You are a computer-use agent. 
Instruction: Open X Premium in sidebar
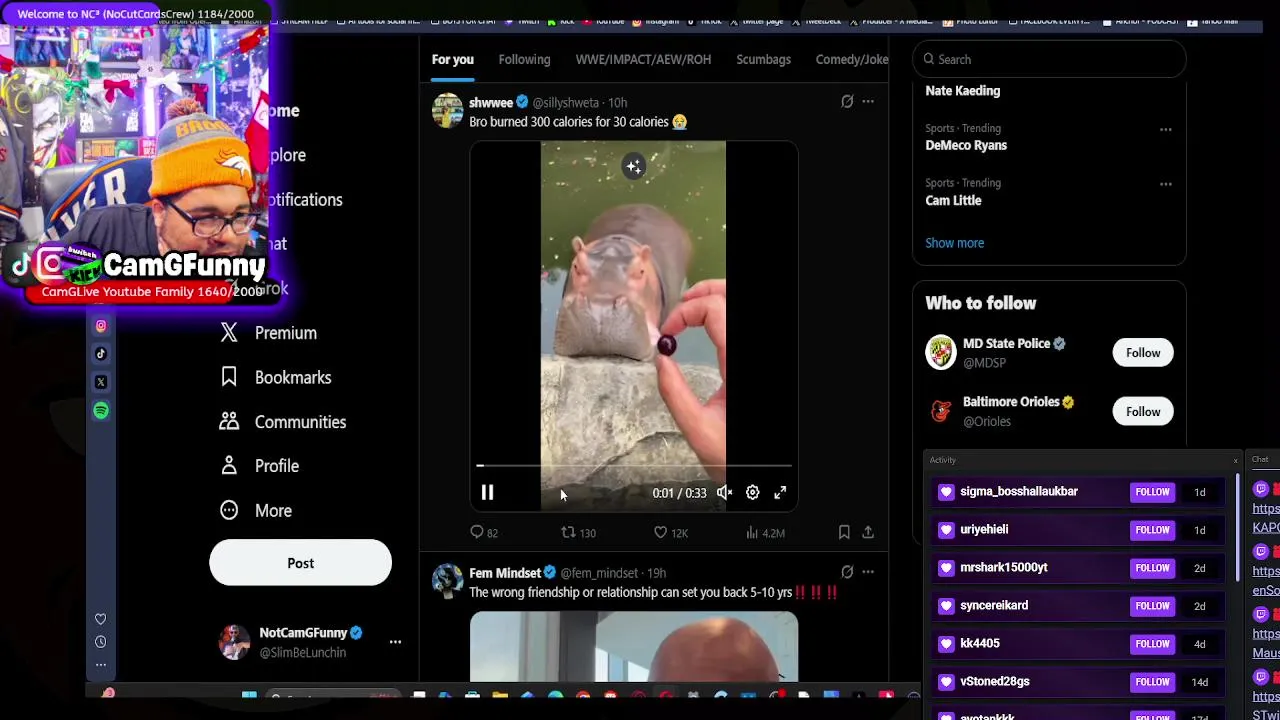tap(268, 333)
